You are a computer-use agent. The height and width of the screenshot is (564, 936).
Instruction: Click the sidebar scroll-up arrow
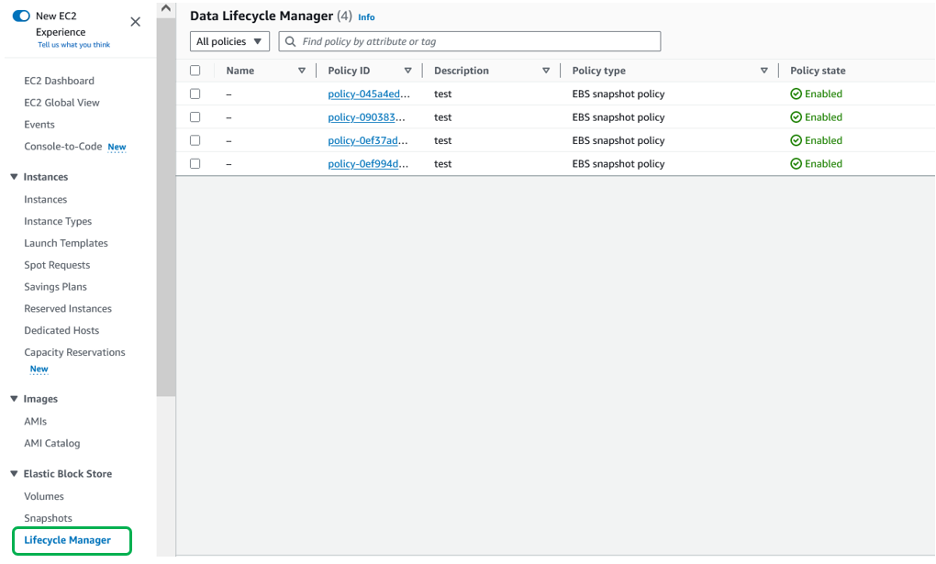click(x=166, y=8)
